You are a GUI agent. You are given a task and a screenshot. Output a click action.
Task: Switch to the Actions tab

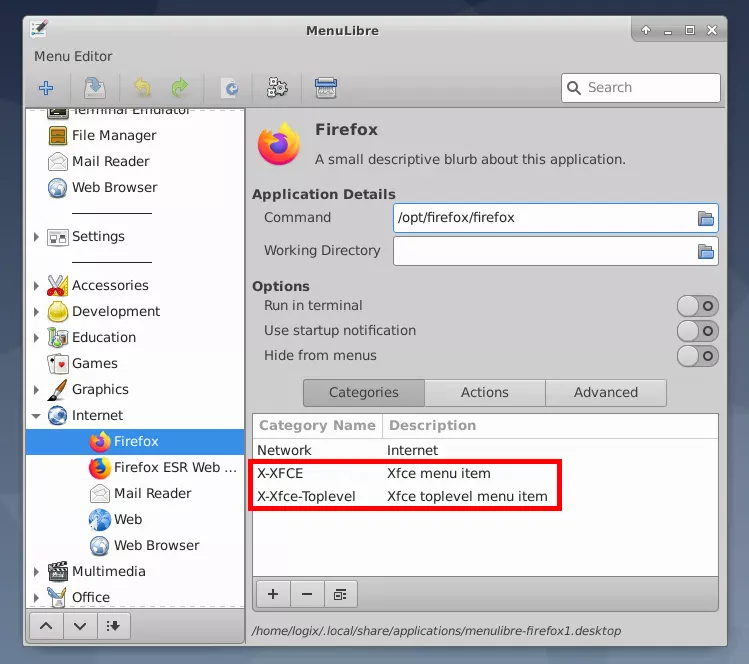tap(484, 393)
